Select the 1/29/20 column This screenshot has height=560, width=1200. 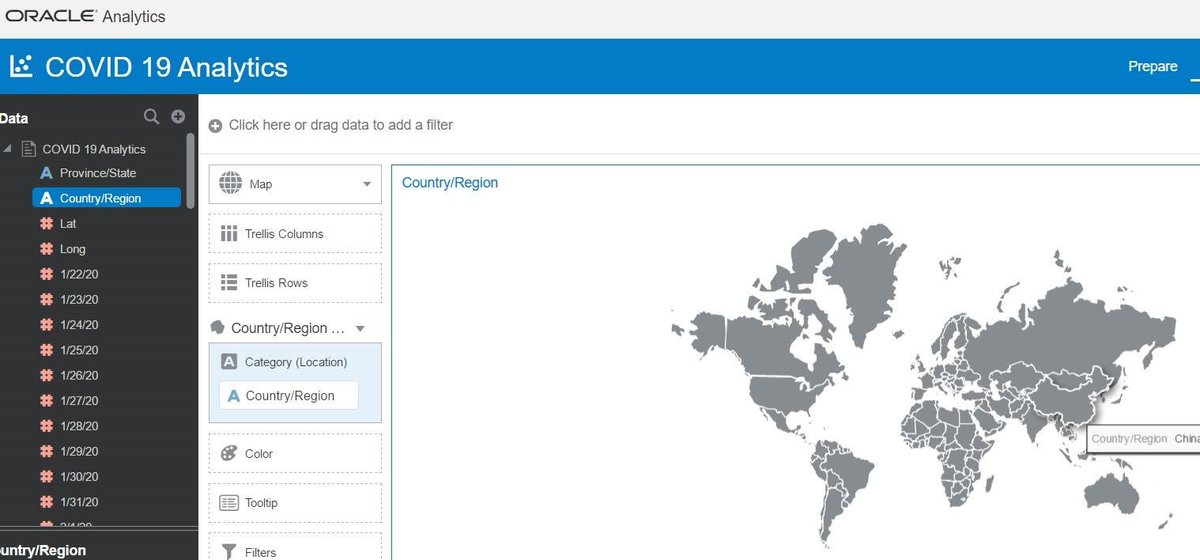79,451
